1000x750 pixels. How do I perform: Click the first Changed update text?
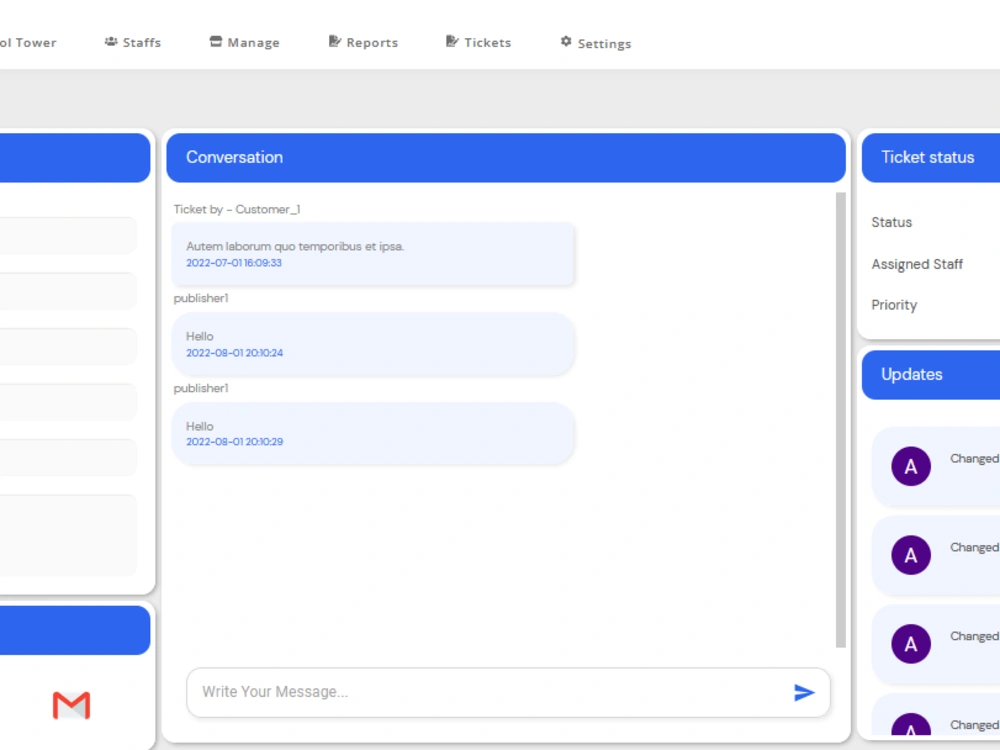click(x=974, y=459)
